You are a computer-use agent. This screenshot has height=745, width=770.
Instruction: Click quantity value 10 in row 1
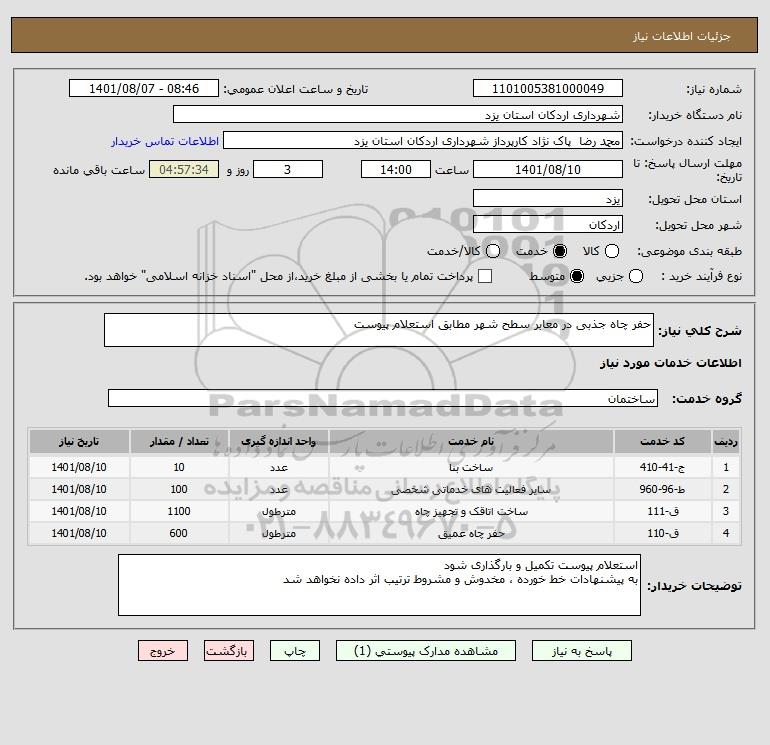point(179,467)
